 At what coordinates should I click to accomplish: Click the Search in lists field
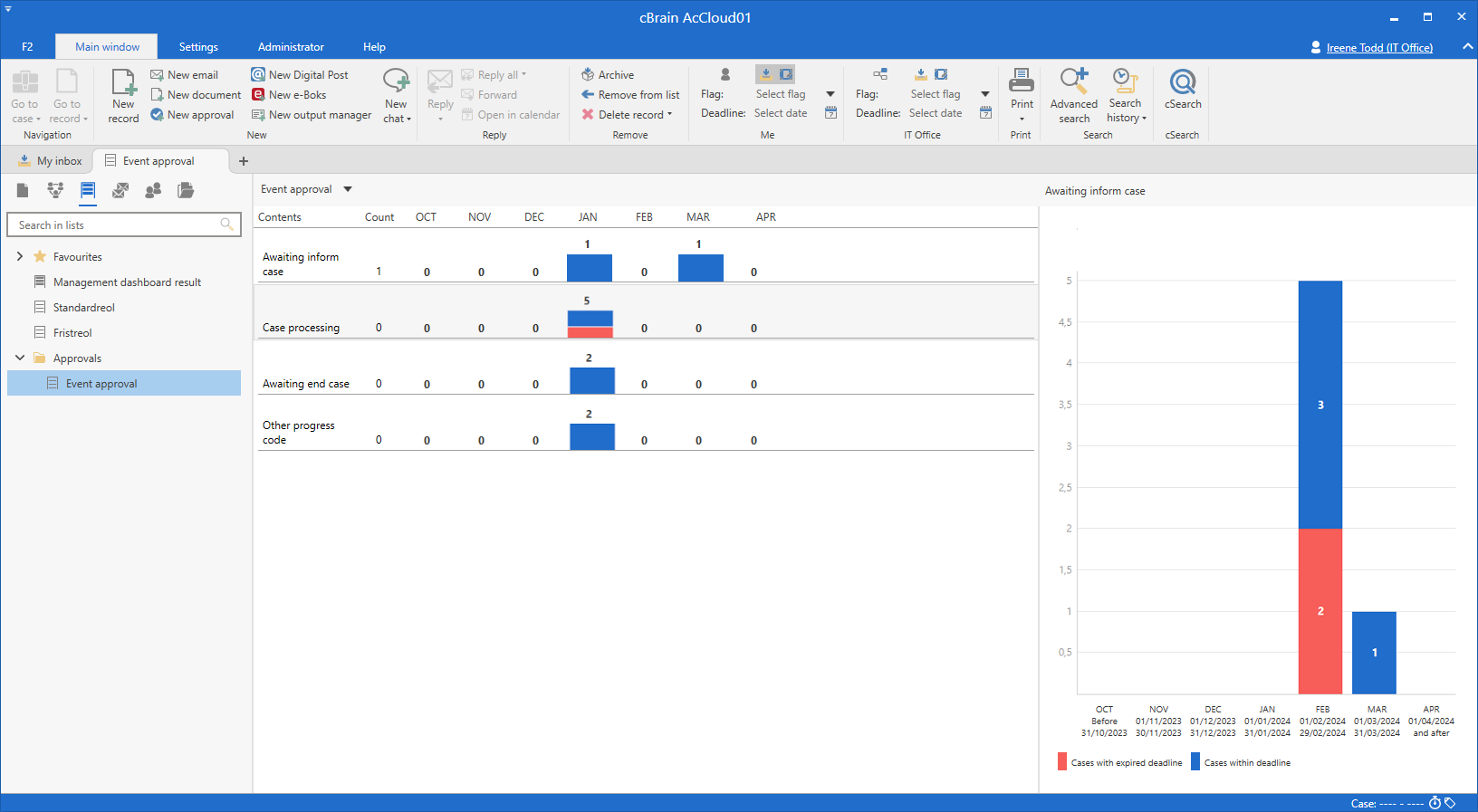coord(116,225)
